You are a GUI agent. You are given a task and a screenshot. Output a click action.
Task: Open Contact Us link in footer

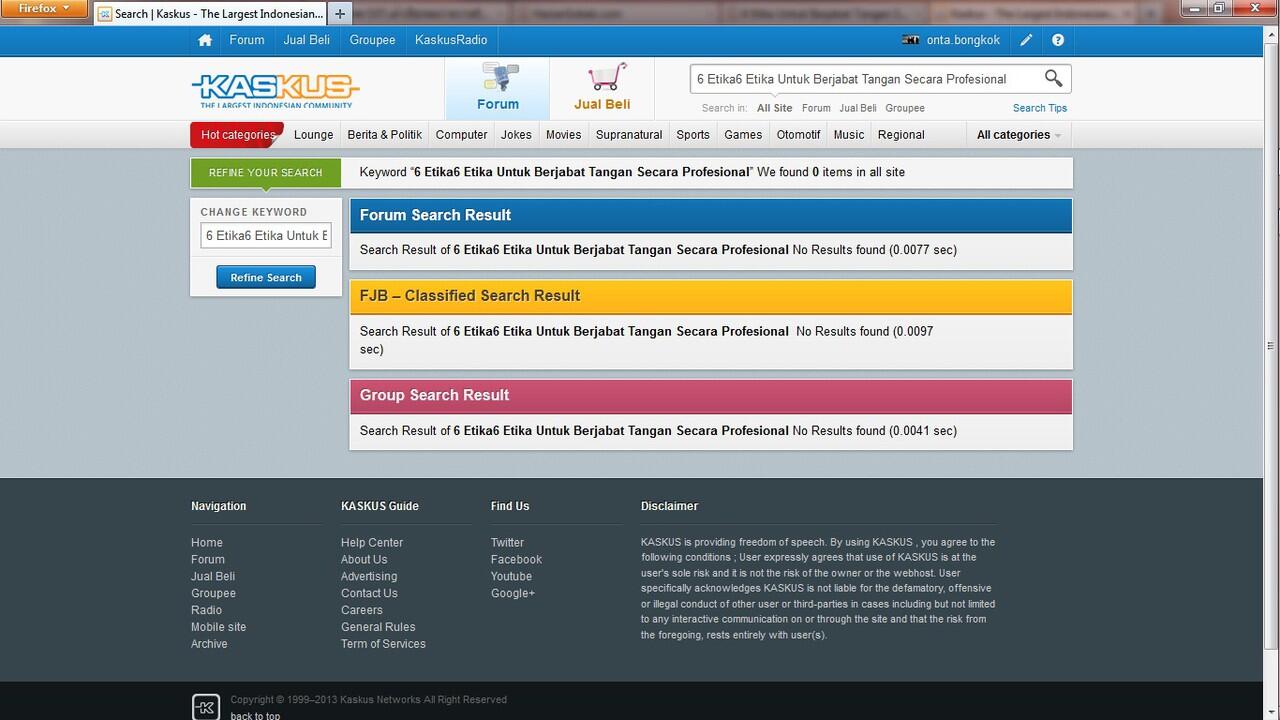tap(369, 594)
